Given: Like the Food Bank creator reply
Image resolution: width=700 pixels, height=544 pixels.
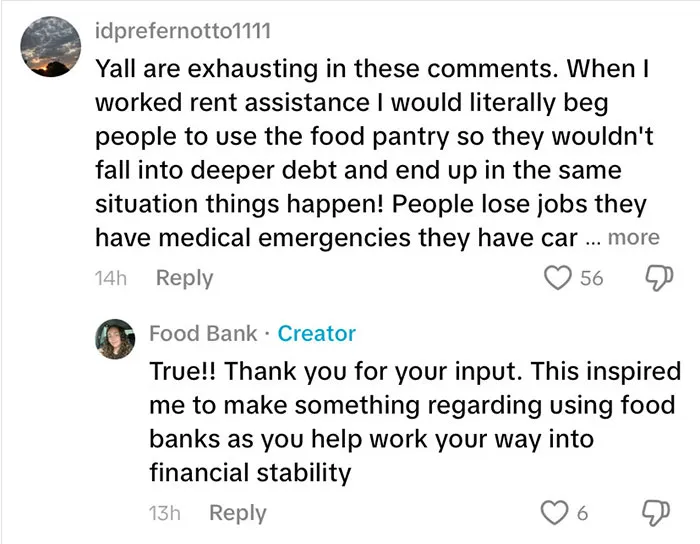Looking at the screenshot, I should point(554,513).
